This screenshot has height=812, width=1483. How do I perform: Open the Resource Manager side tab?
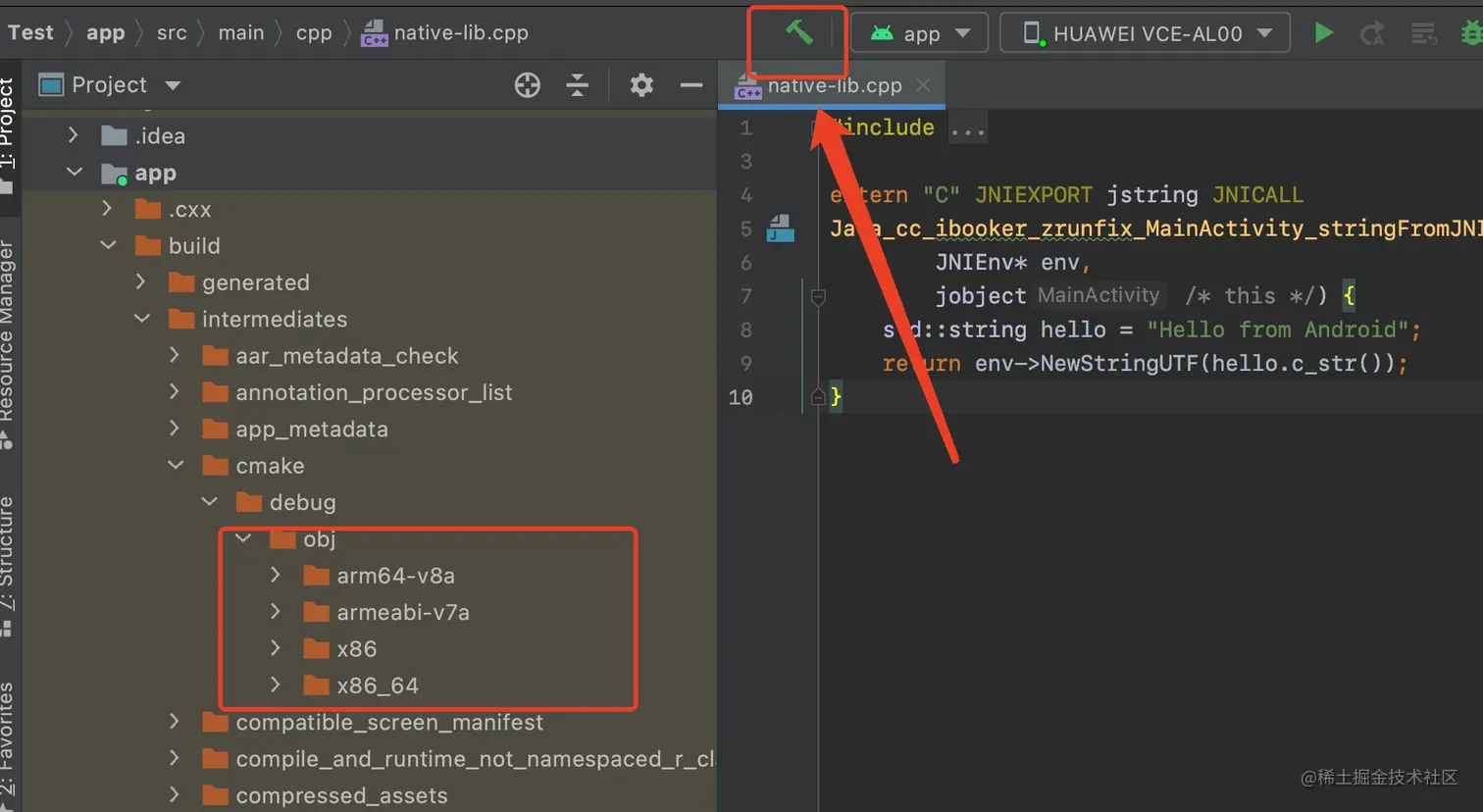pos(8,343)
